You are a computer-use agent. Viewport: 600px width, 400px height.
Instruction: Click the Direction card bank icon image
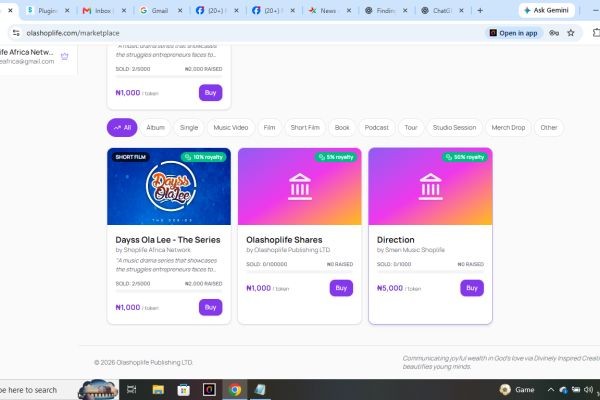click(x=430, y=187)
